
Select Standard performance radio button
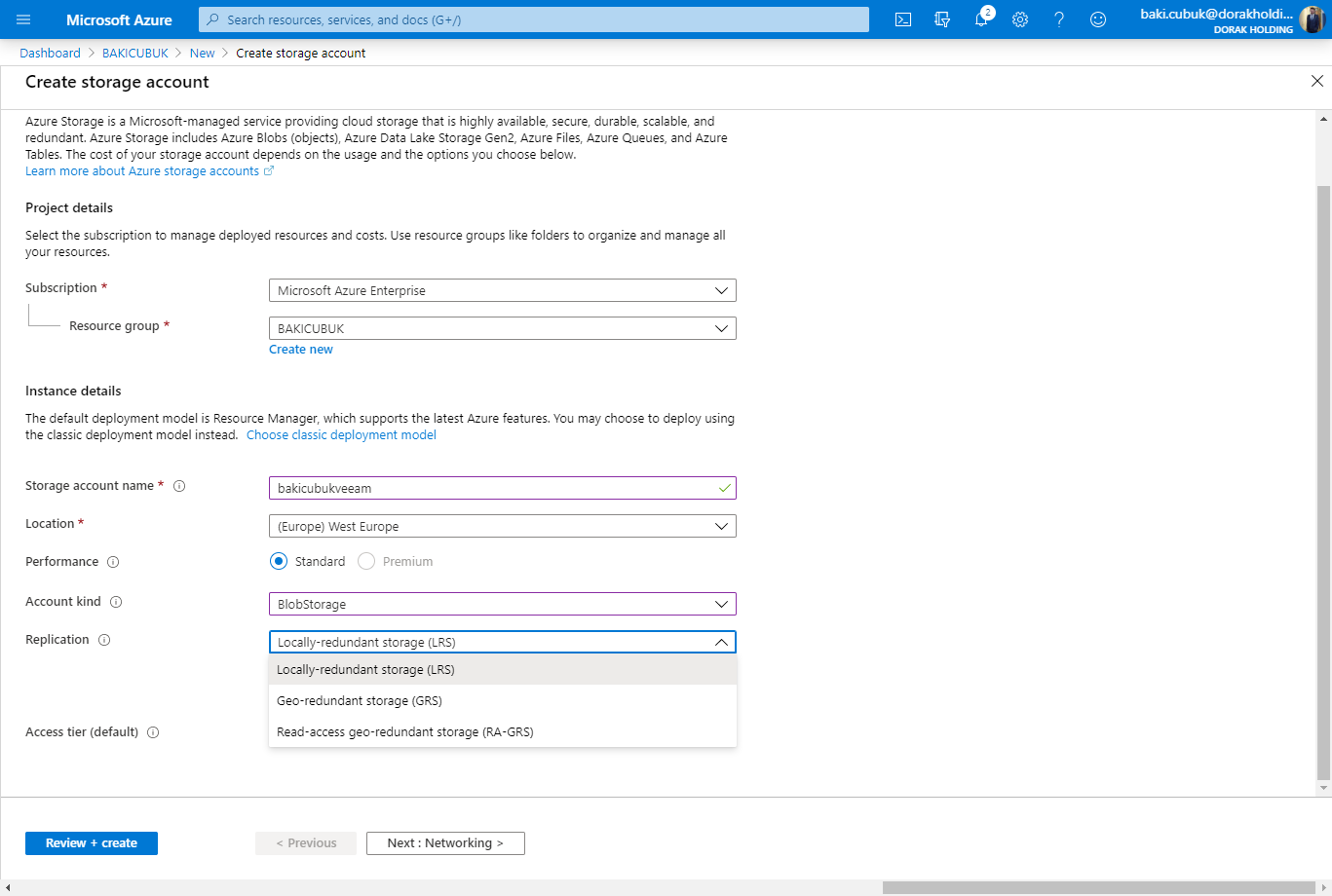pyautogui.click(x=279, y=561)
